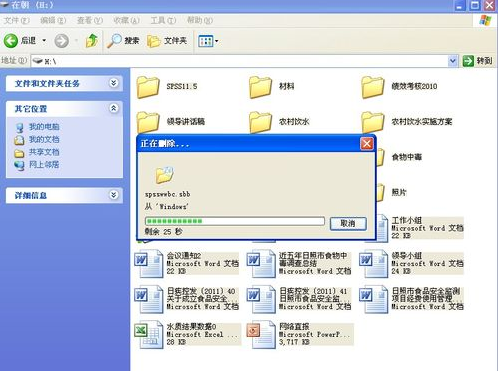The width and height of the screenshot is (498, 375).
Task: Select the 照片 folder label
Action: click(x=399, y=192)
